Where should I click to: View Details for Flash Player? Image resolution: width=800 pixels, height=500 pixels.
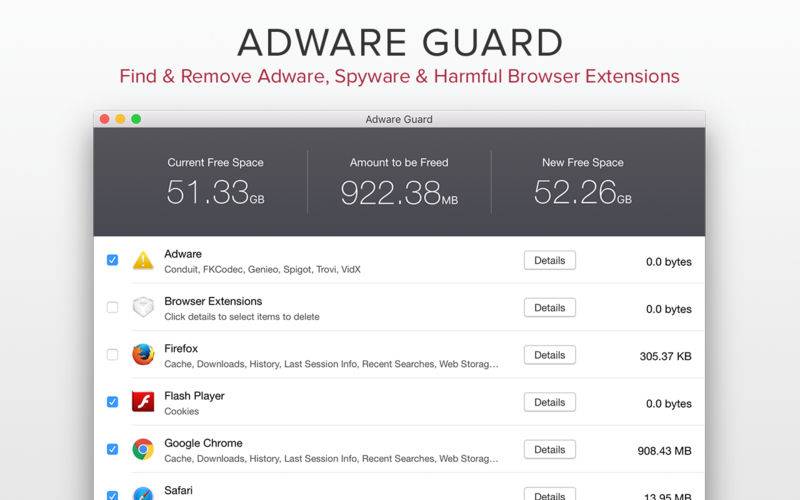549,402
